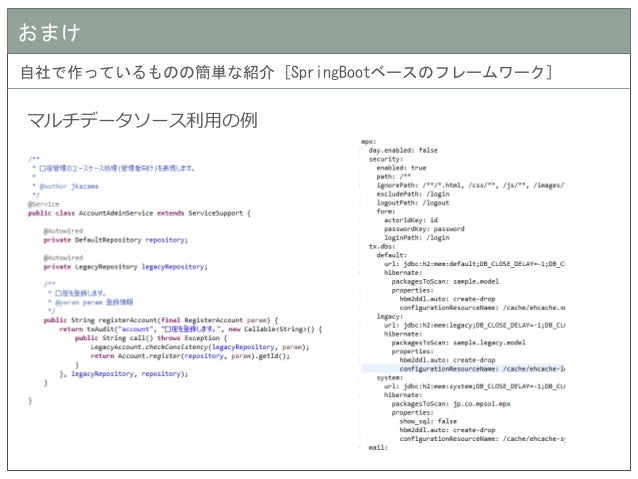Click the "legacy:" datasource key
The height and width of the screenshot is (479, 638).
click(x=390, y=317)
